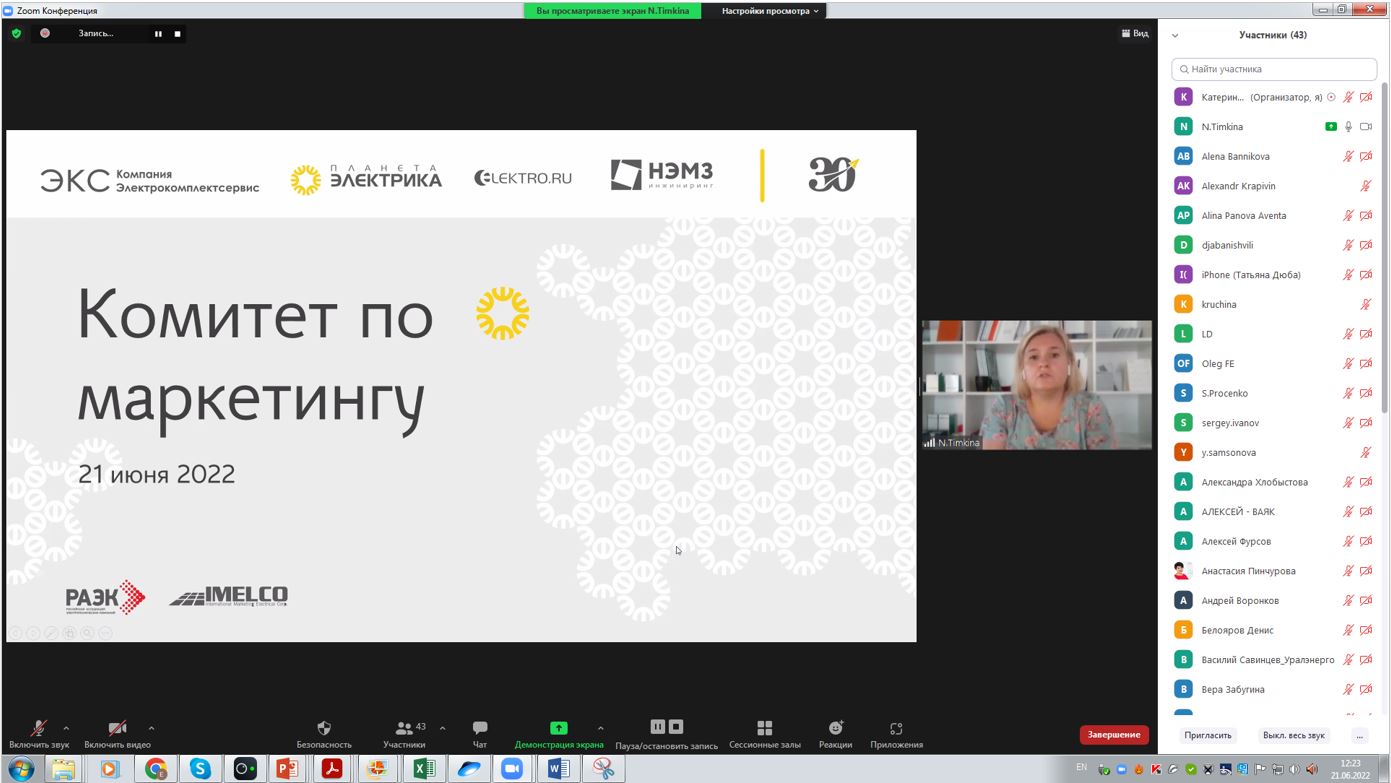Open Breakout Rooms (Сессионные залы)
The width and height of the screenshot is (1391, 783).
[764, 729]
